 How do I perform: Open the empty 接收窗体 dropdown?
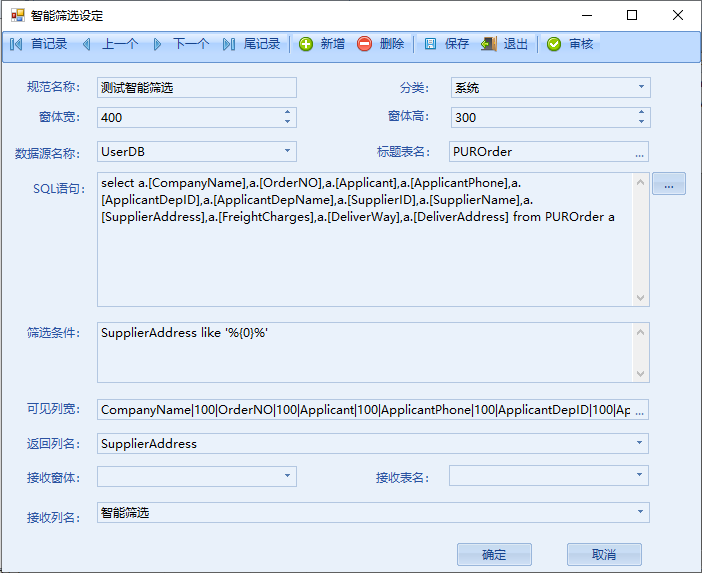[x=287, y=476]
